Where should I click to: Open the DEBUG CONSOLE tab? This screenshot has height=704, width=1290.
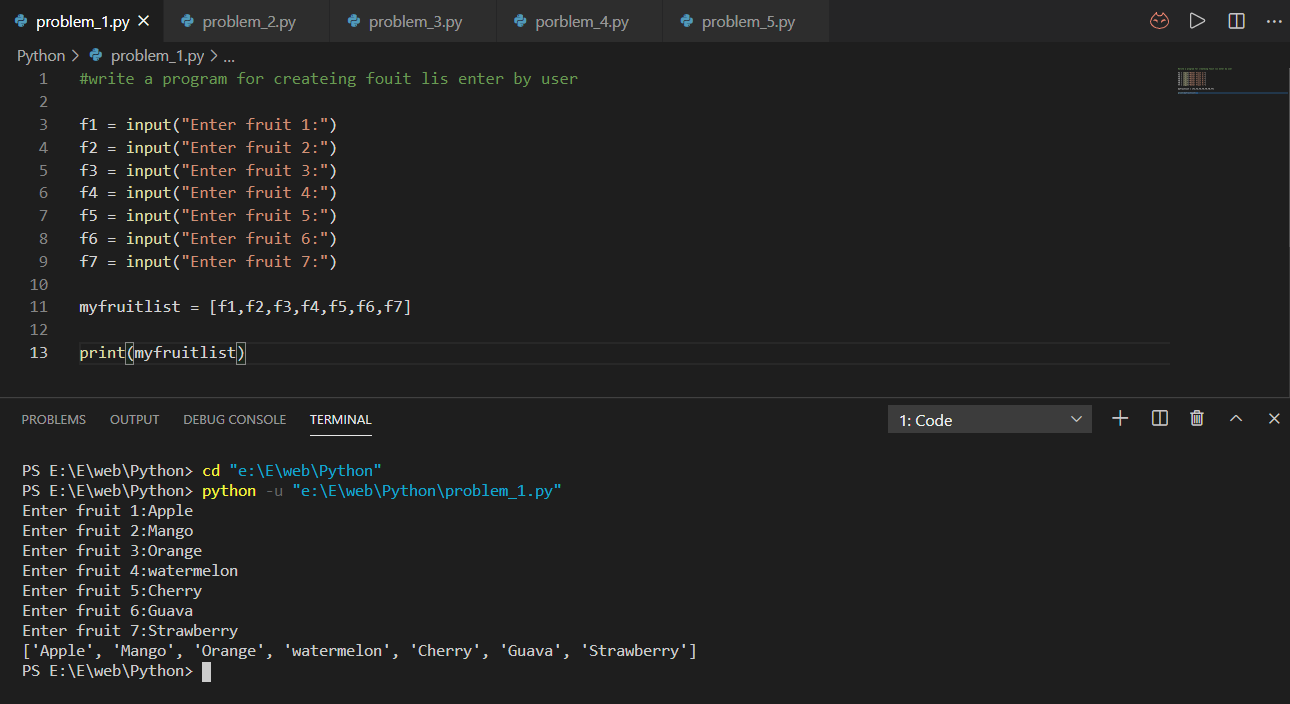[234, 419]
